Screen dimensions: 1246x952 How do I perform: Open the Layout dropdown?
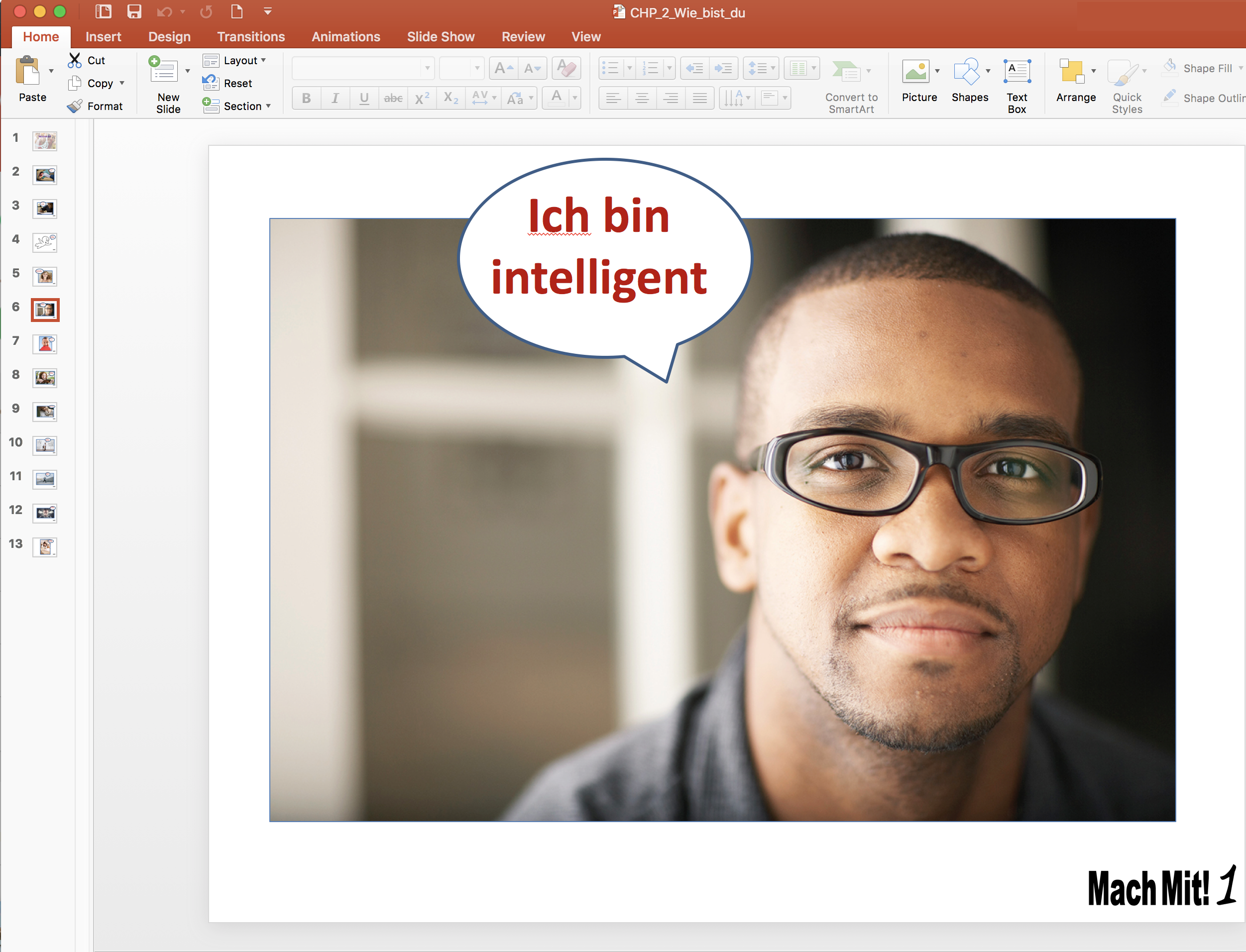point(234,60)
